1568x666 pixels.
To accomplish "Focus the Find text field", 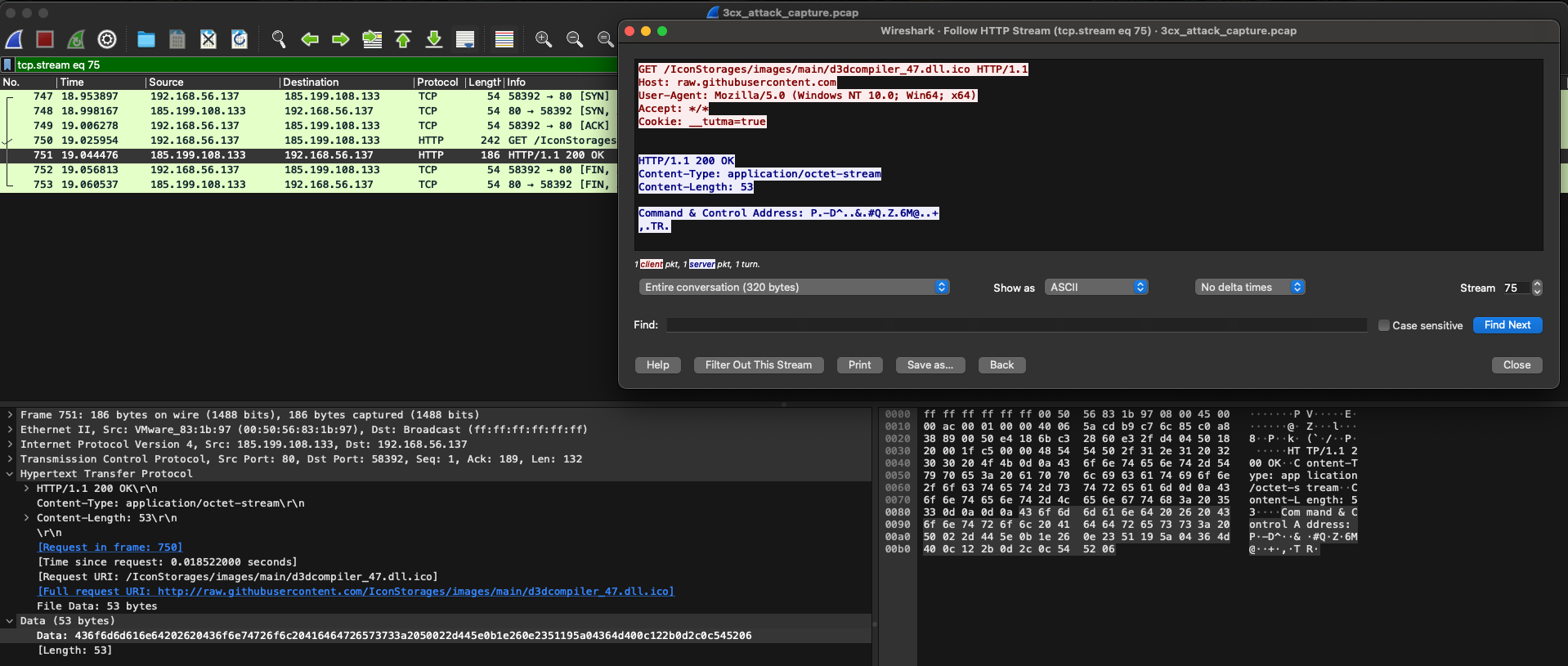I will (x=1016, y=325).
